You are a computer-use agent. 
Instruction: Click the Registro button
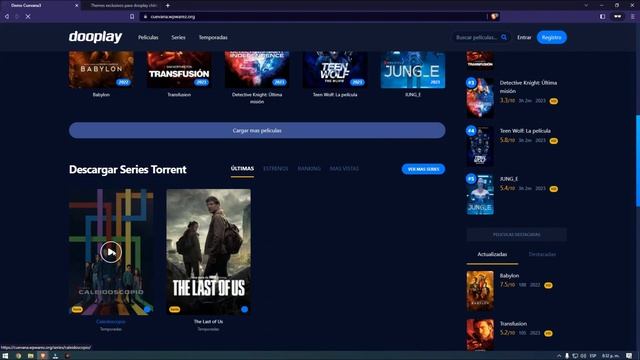click(551, 37)
